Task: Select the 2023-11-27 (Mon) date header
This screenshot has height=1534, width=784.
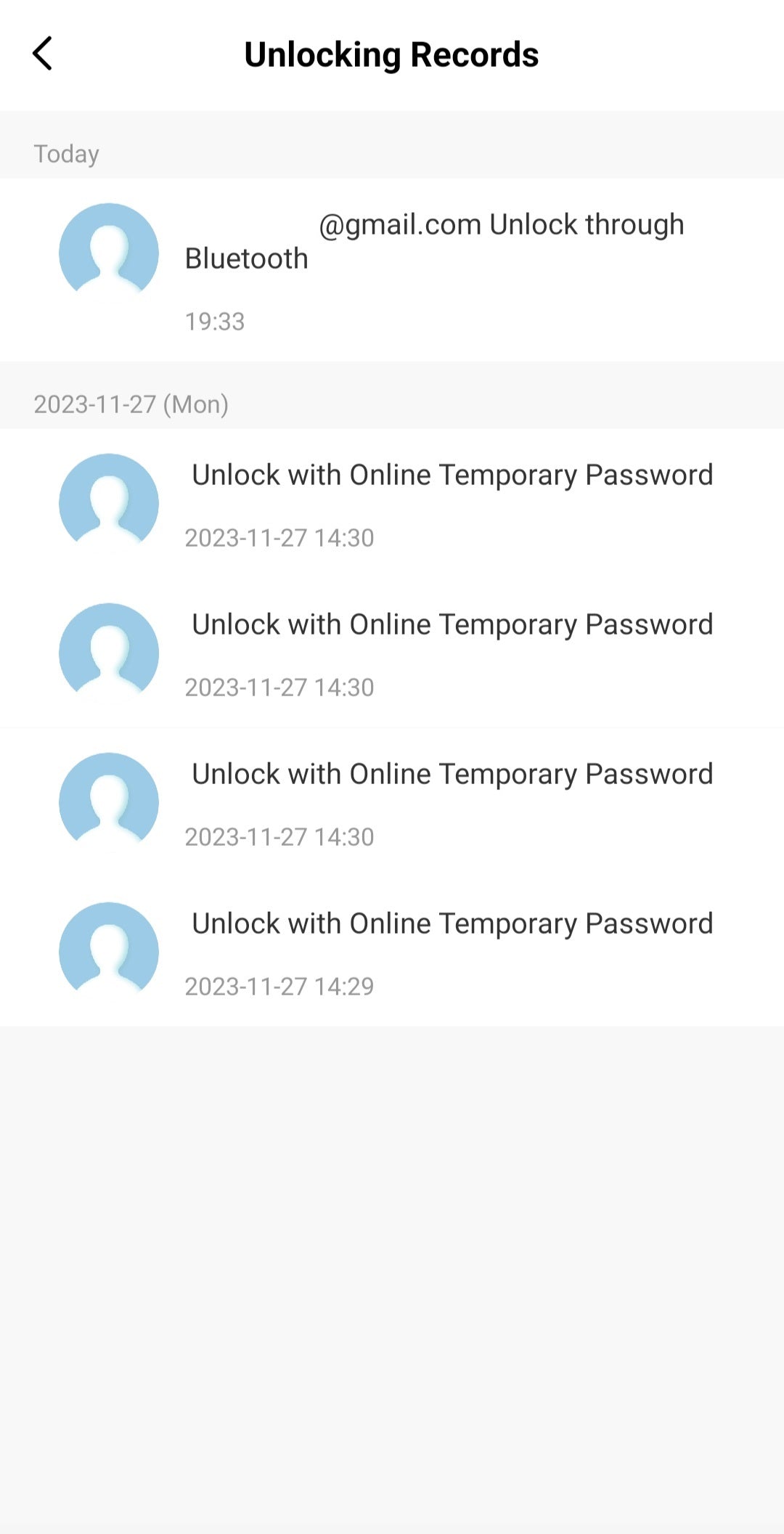Action: (131, 404)
